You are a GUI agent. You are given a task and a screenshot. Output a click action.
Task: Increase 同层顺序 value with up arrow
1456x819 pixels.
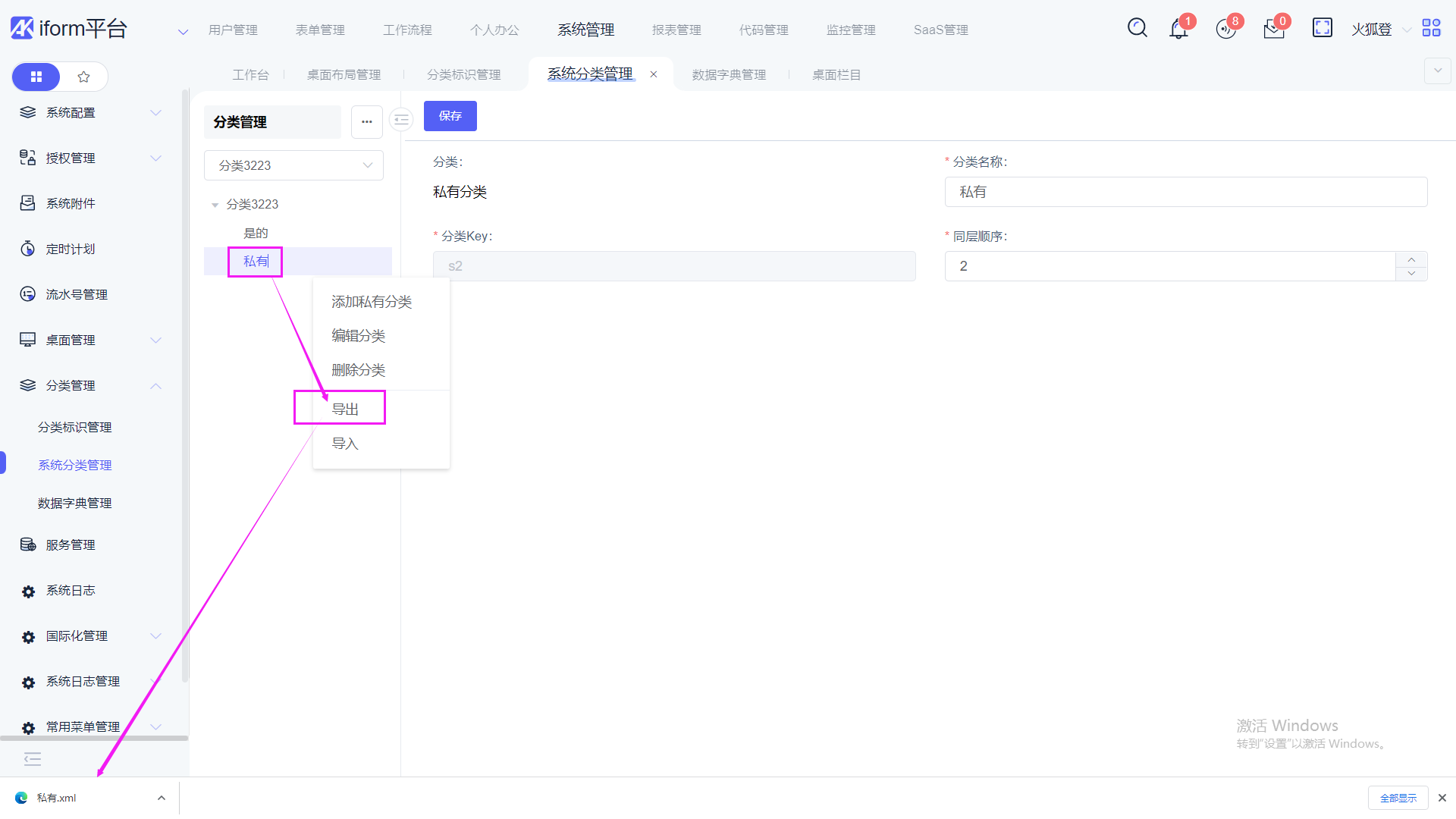tap(1411, 259)
